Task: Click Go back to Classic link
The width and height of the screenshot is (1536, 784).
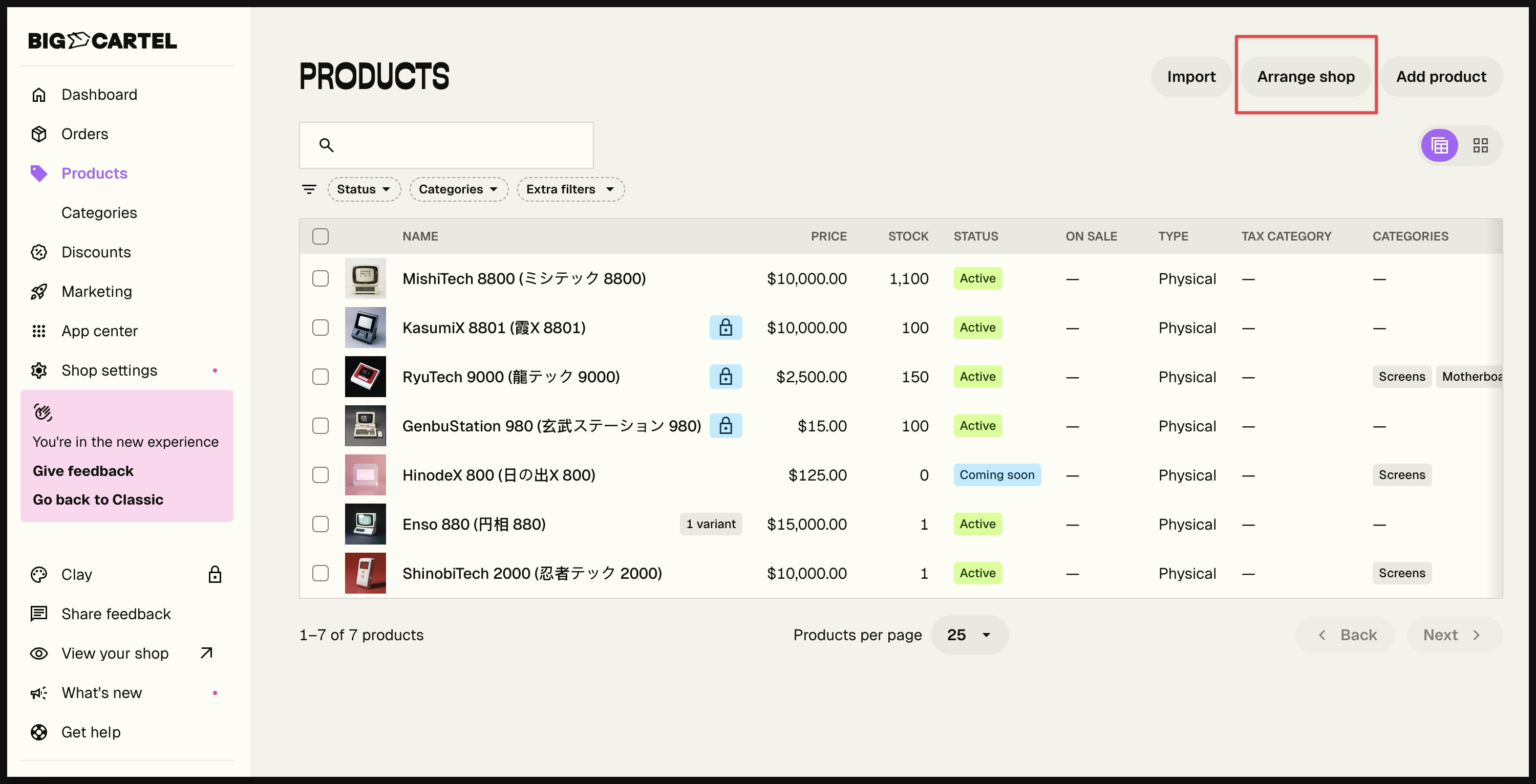Action: (x=98, y=499)
